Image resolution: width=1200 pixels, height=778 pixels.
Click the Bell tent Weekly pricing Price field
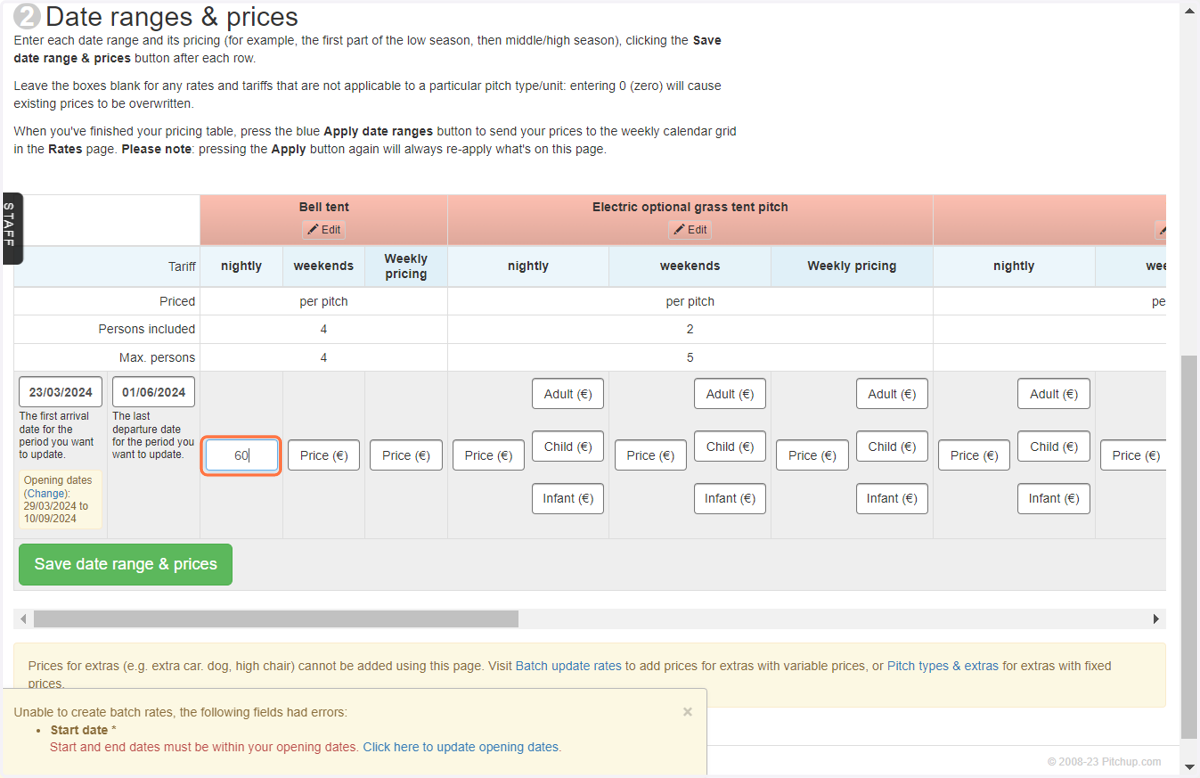click(406, 455)
